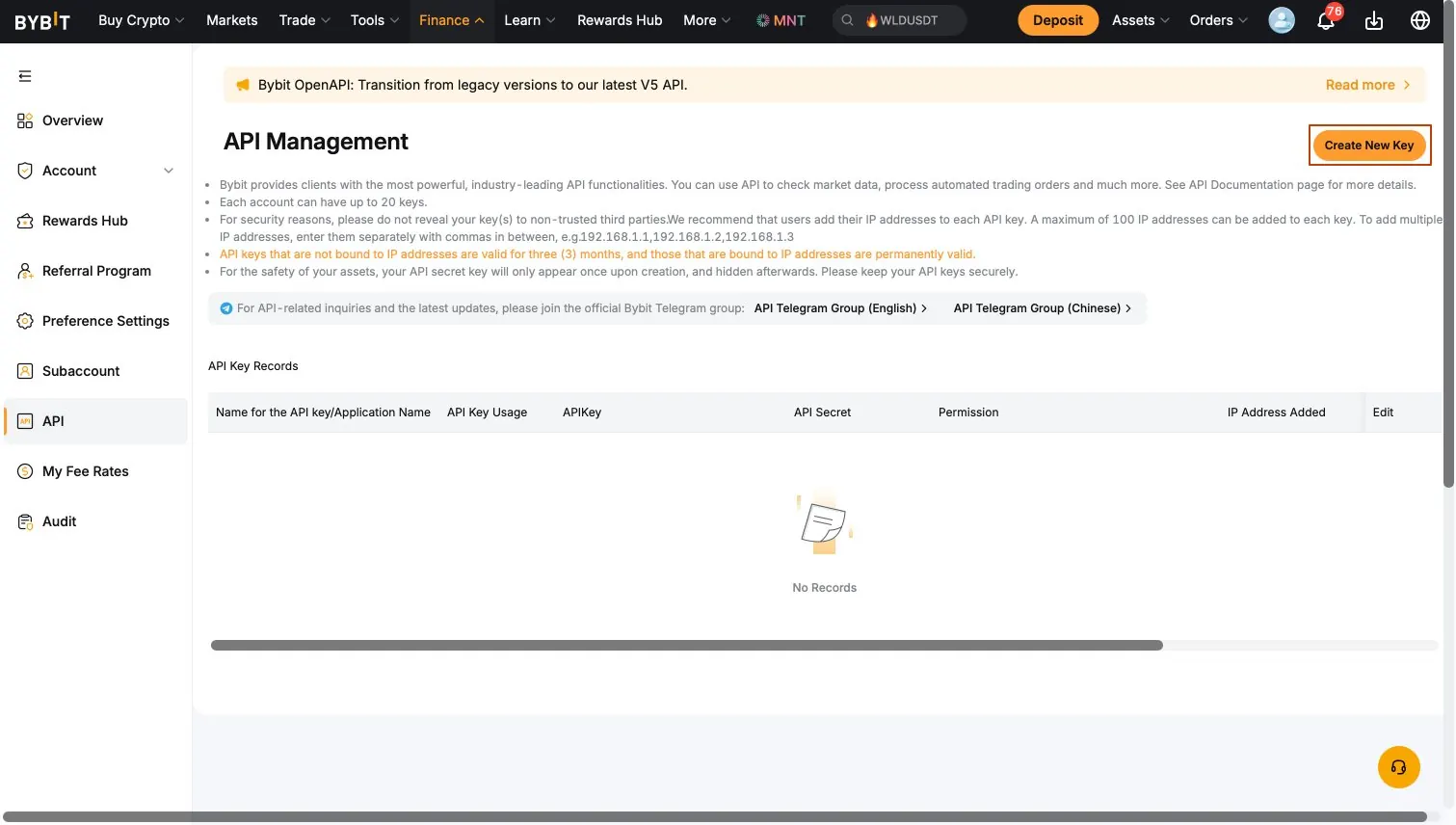Open the Orders dropdown
1456x825 pixels.
pos(1219,20)
